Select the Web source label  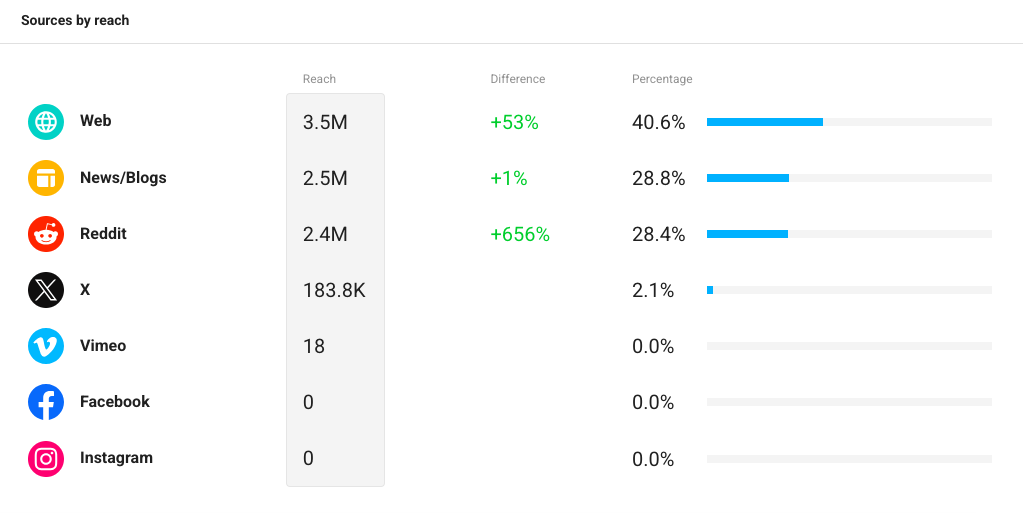click(95, 121)
